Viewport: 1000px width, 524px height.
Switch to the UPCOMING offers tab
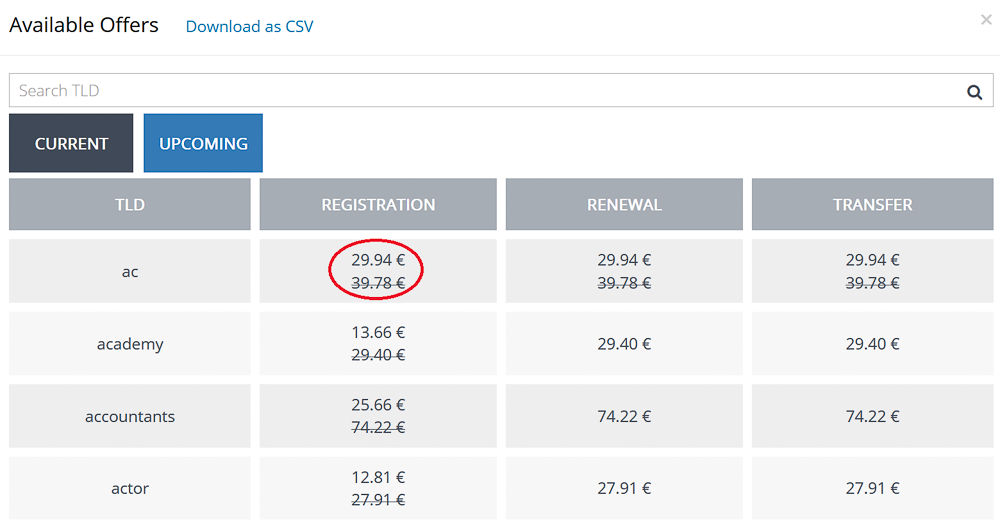(203, 143)
